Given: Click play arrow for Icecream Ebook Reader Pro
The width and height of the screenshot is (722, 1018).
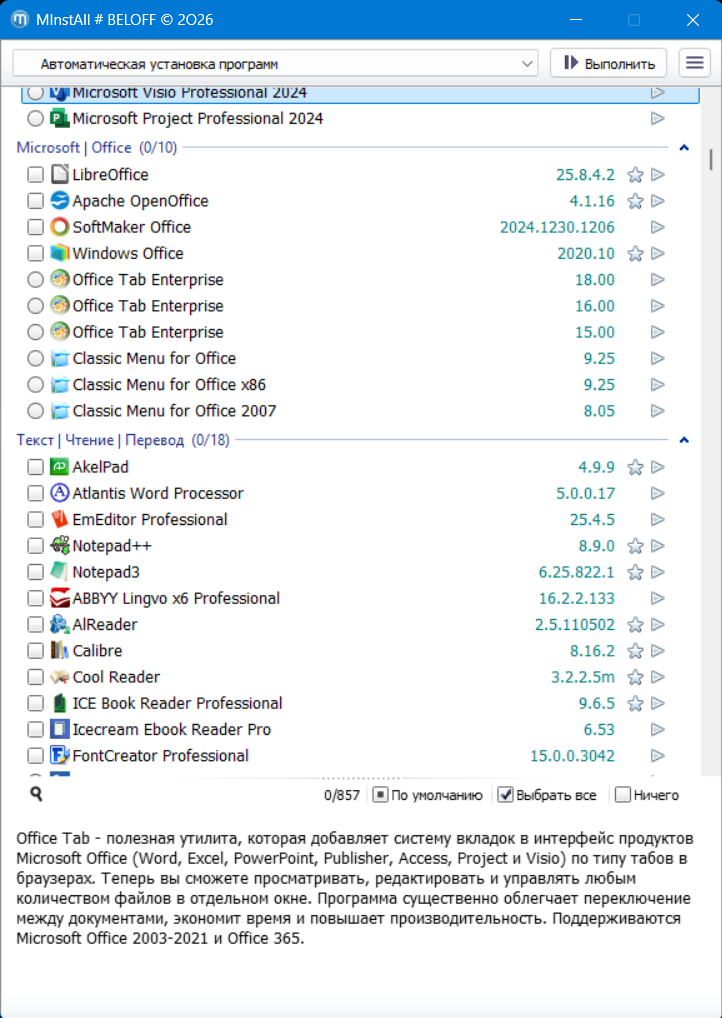Looking at the screenshot, I should pyautogui.click(x=658, y=730).
